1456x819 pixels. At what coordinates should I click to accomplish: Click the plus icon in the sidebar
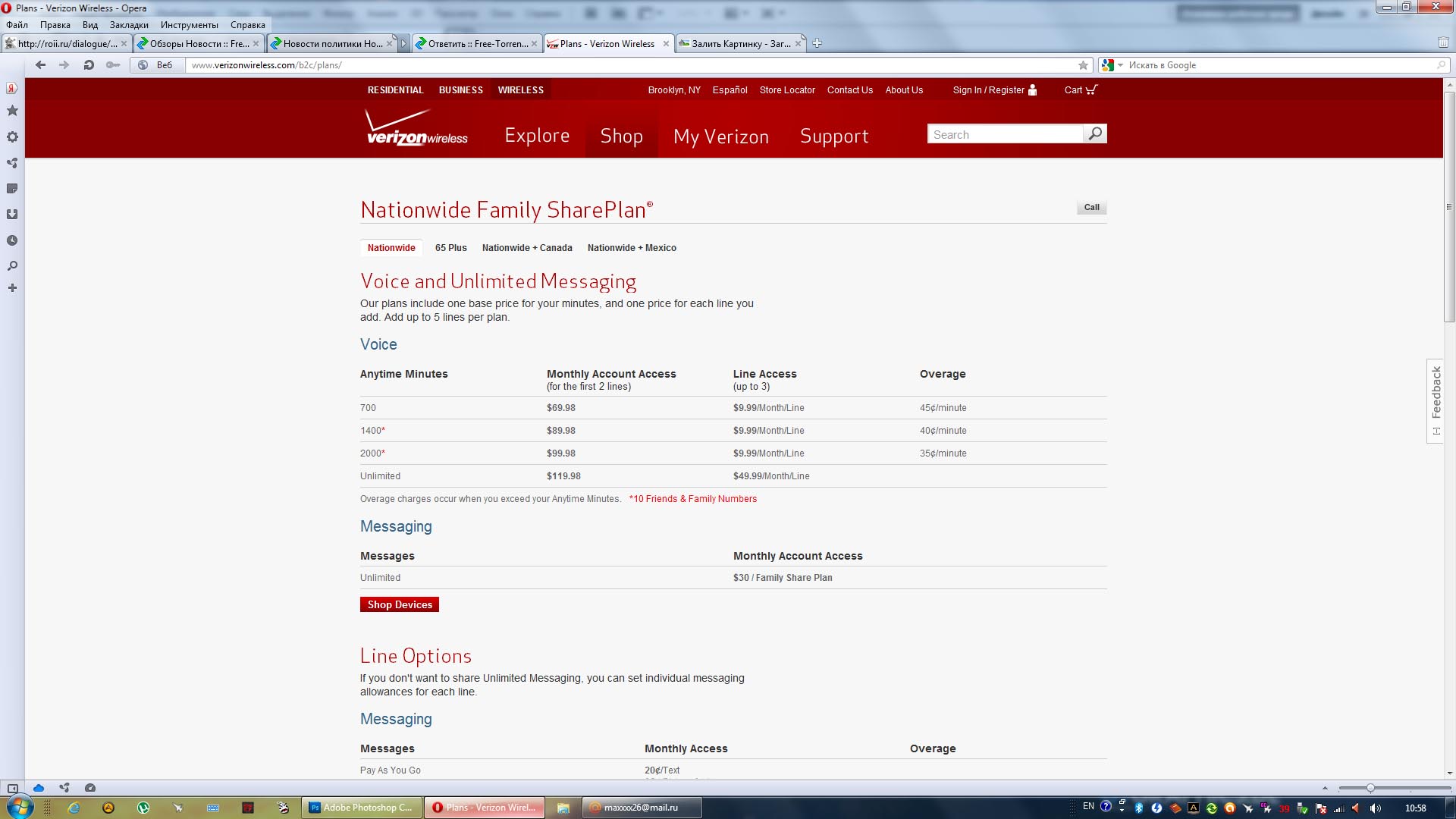pyautogui.click(x=12, y=288)
